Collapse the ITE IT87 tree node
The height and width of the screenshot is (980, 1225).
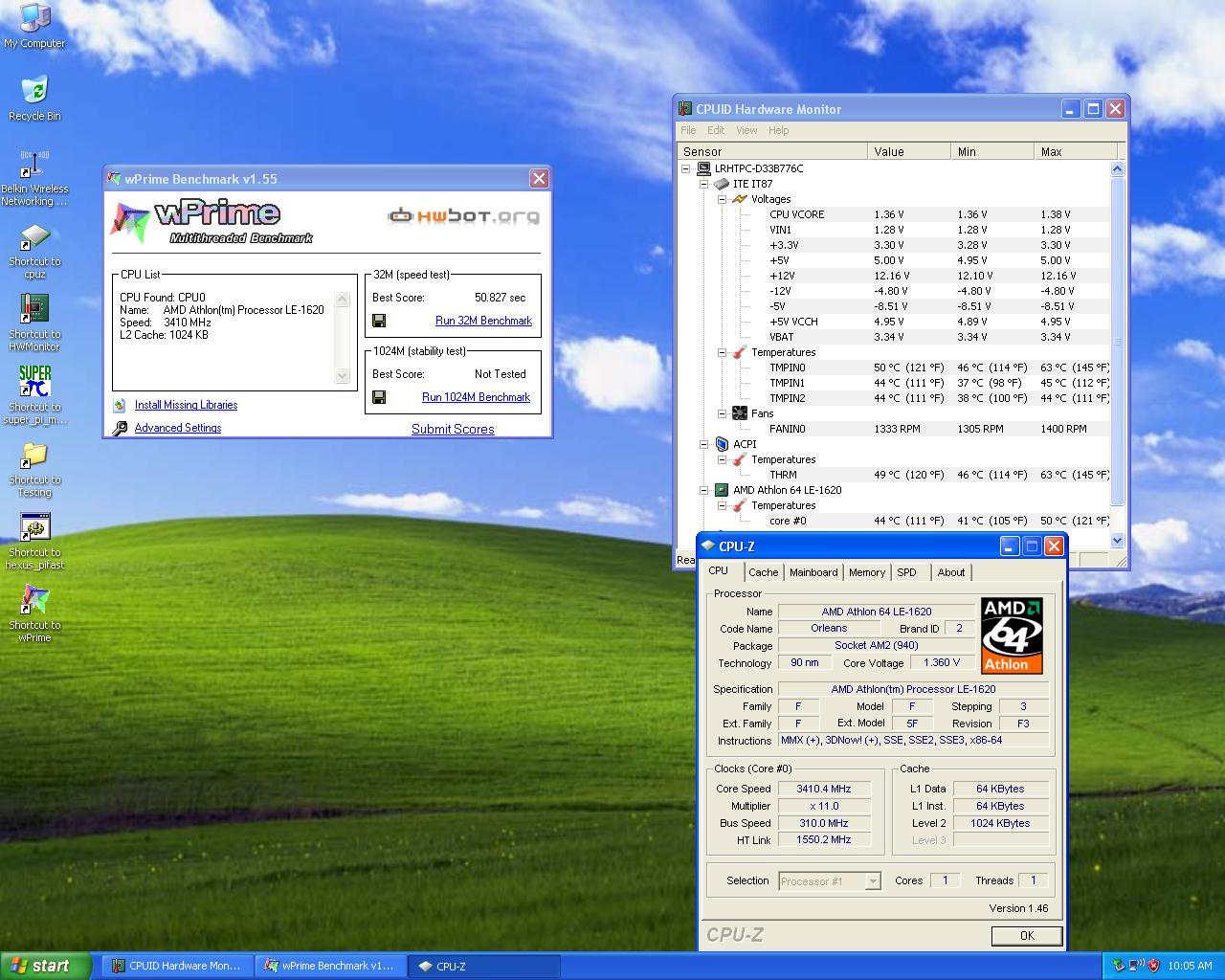coord(704,184)
